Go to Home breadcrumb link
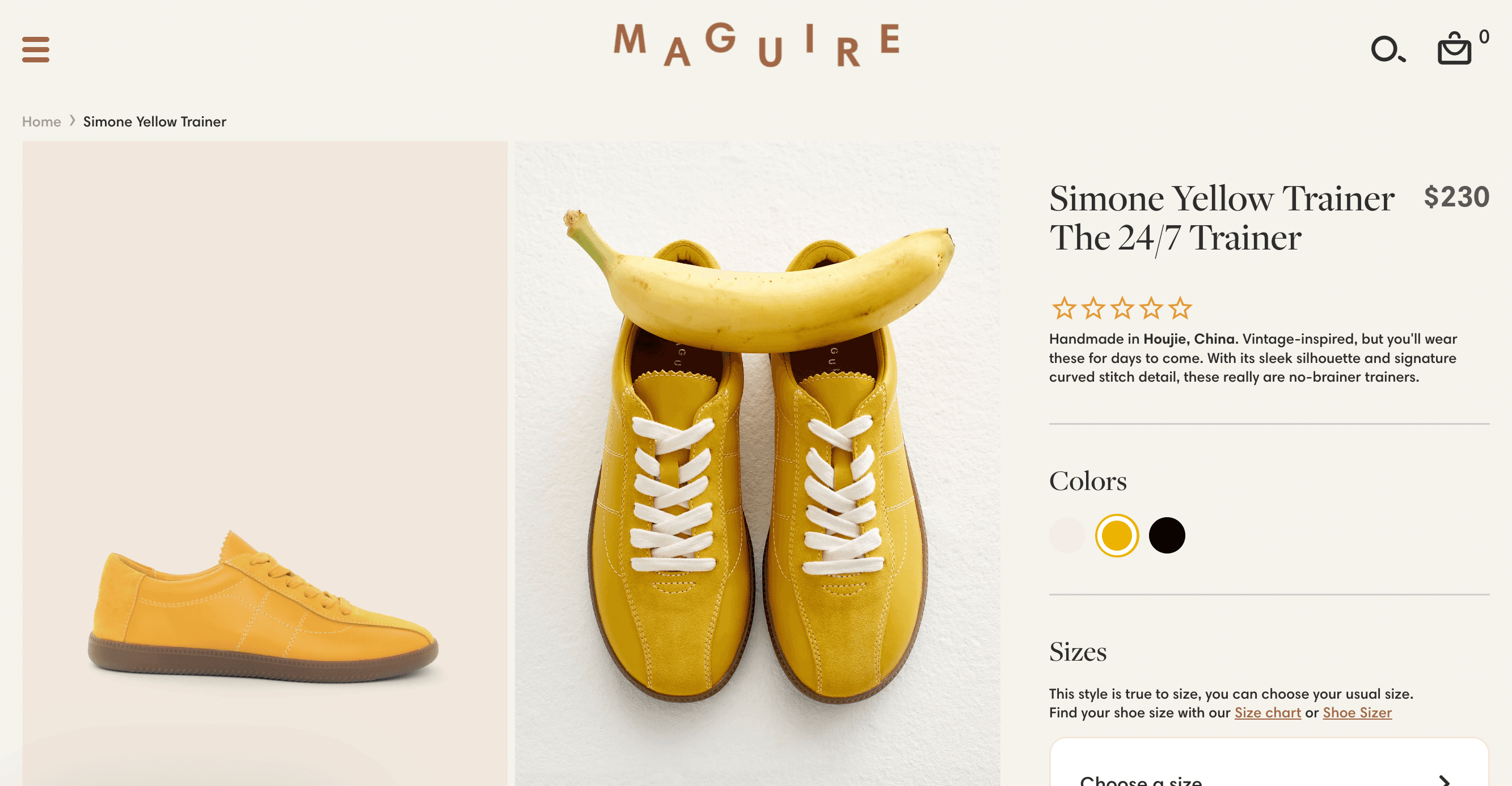 pos(41,121)
